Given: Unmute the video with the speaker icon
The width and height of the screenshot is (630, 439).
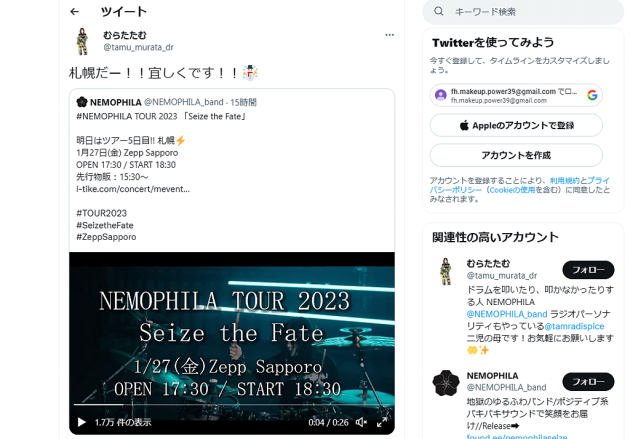Looking at the screenshot, I should click(x=361, y=422).
